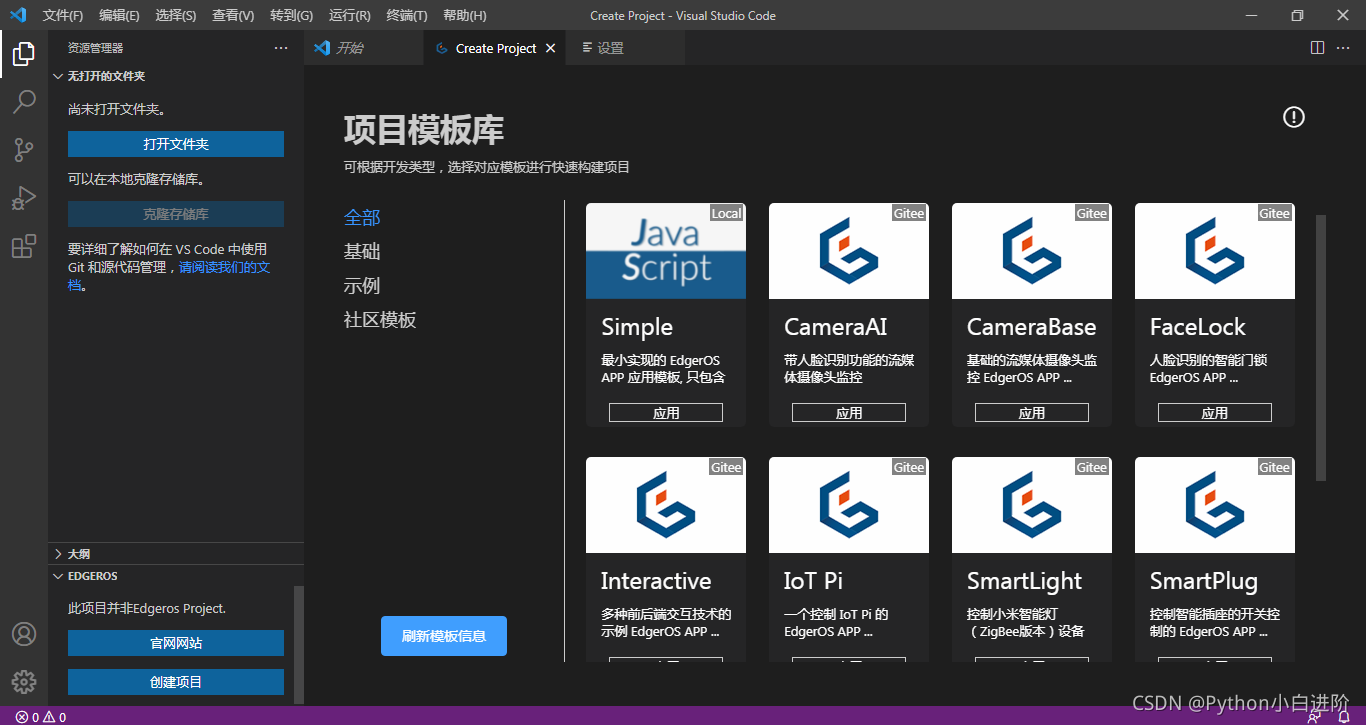Click the SmartPlug card title
Screen dimensions: 1366x725
(1204, 581)
